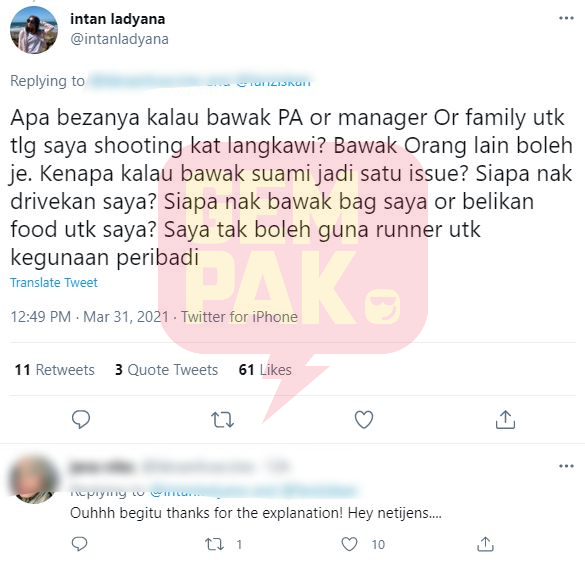Open intan ladyana's profile picture
585x565 pixels.
click(x=34, y=30)
